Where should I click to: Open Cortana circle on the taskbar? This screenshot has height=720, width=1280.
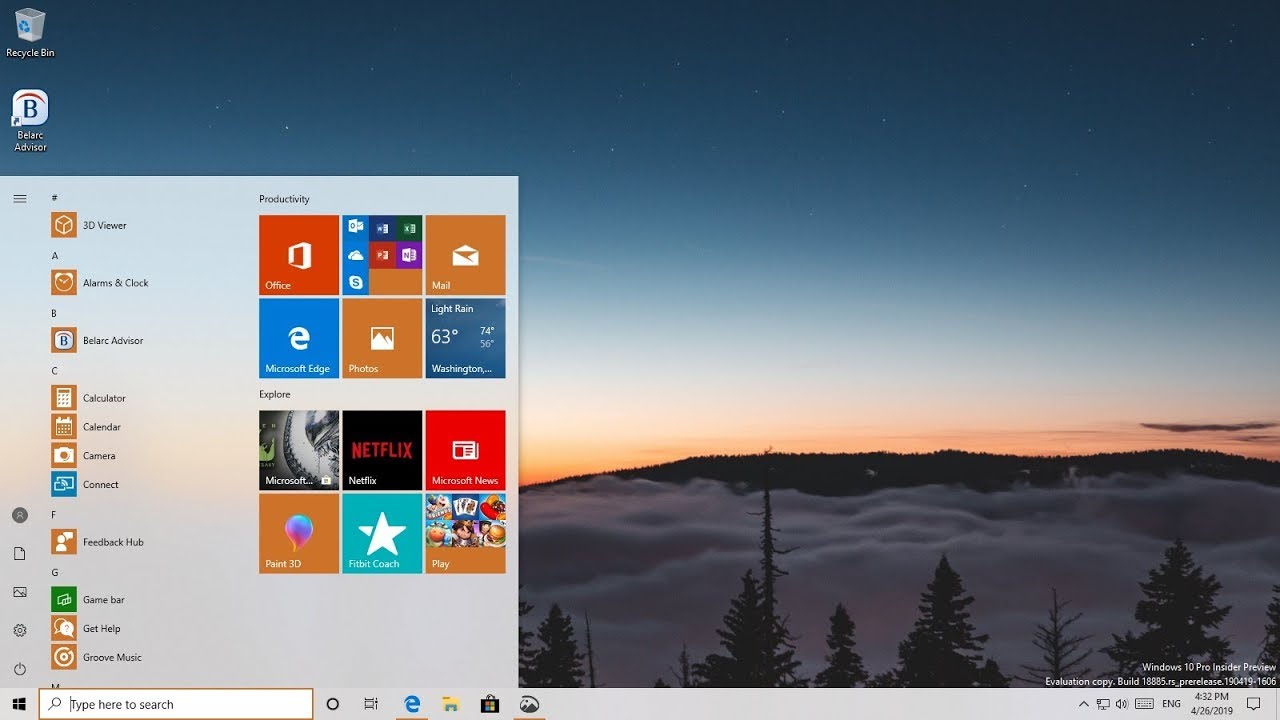pyautogui.click(x=333, y=704)
